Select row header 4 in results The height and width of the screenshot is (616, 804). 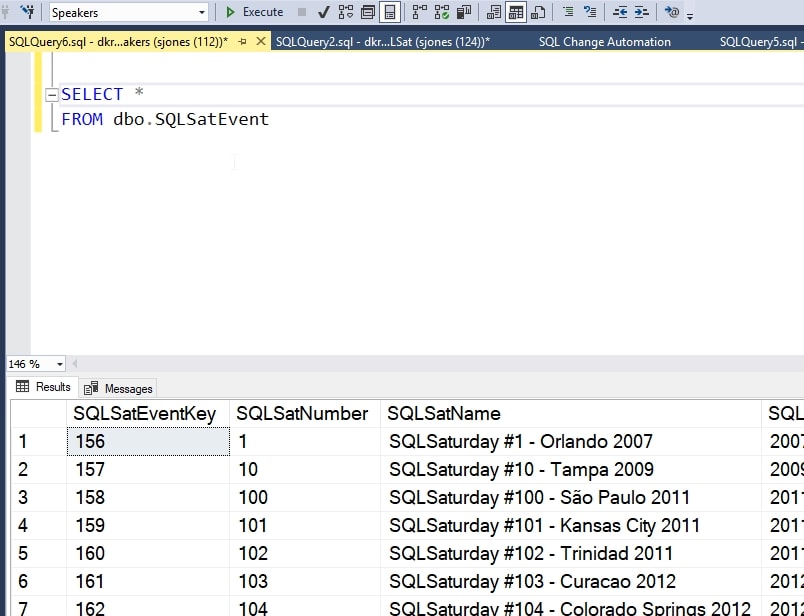38,525
